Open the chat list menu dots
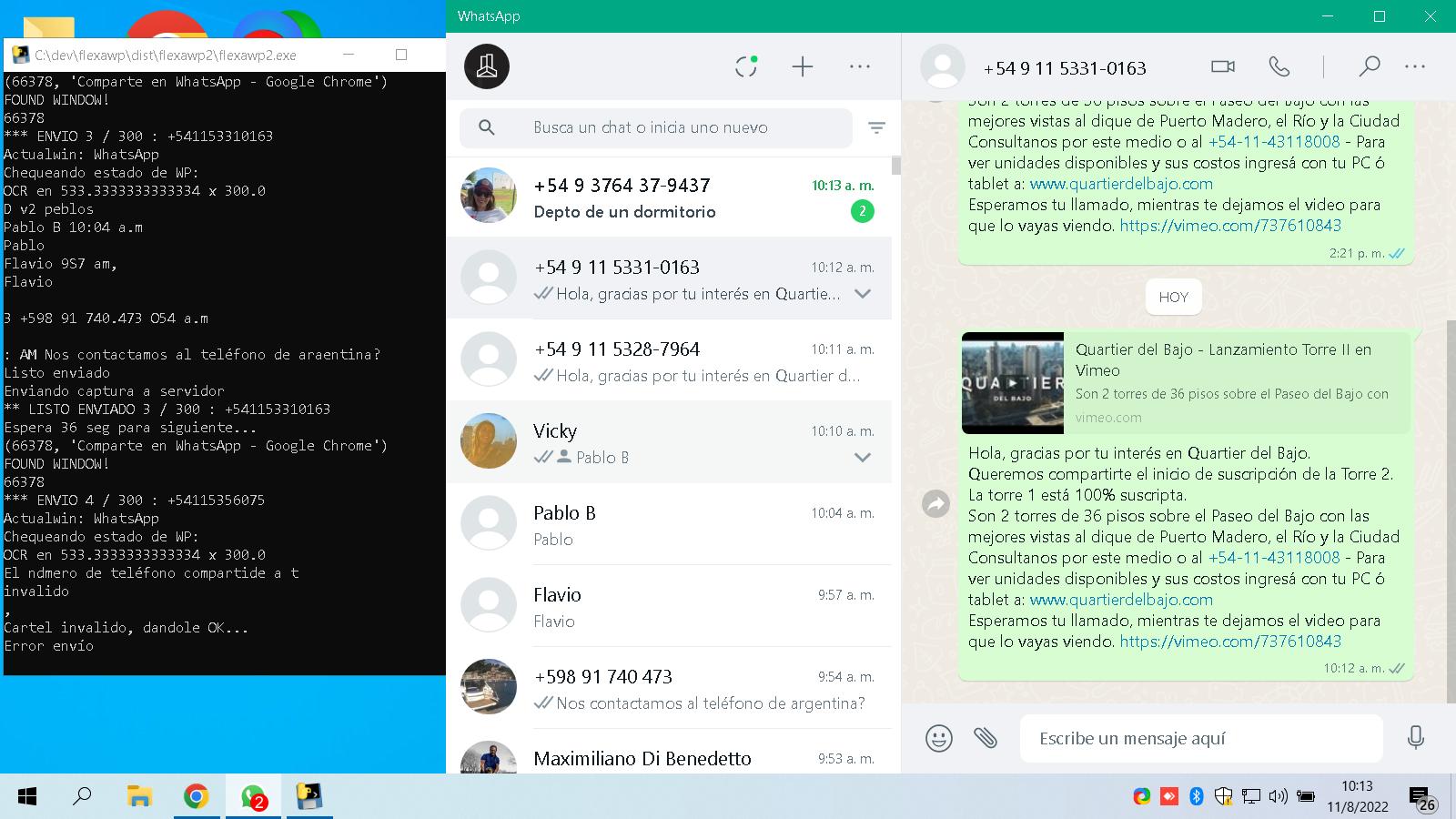This screenshot has width=1456, height=819. pyautogui.click(x=860, y=66)
